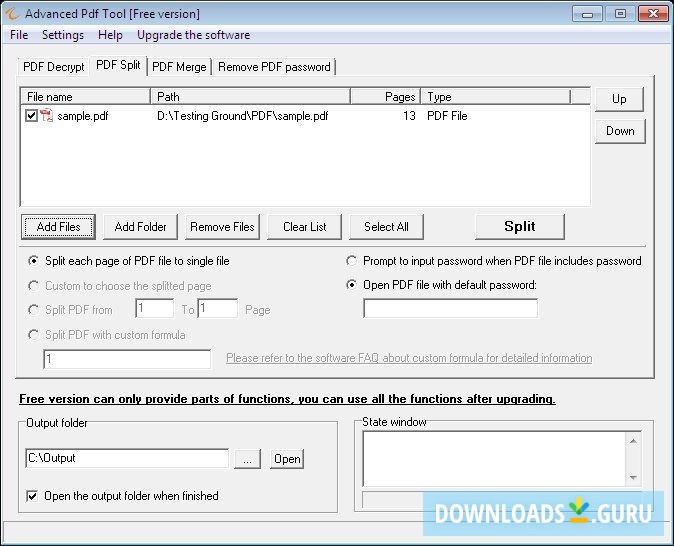
Task: Open Upgrade the software menu
Action: pos(193,35)
